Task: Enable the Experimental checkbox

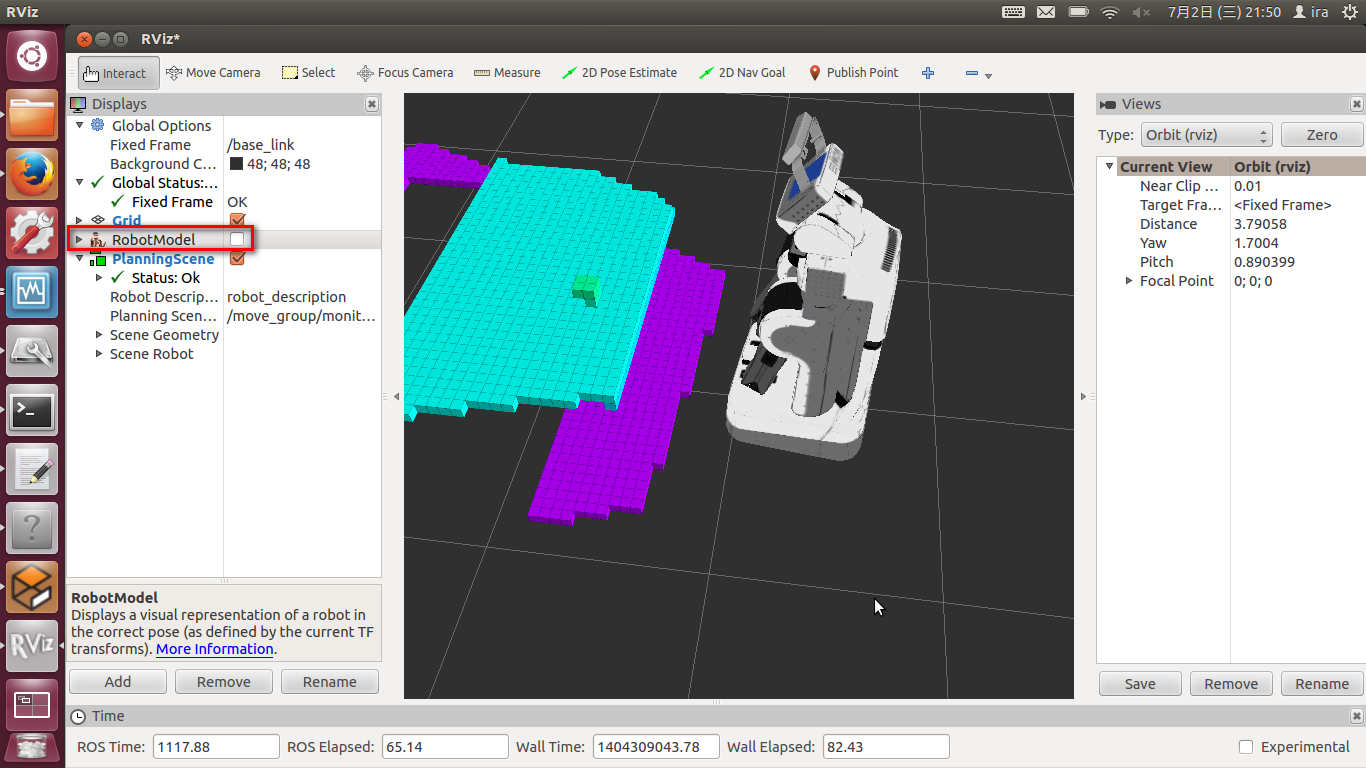Action: [x=1246, y=747]
